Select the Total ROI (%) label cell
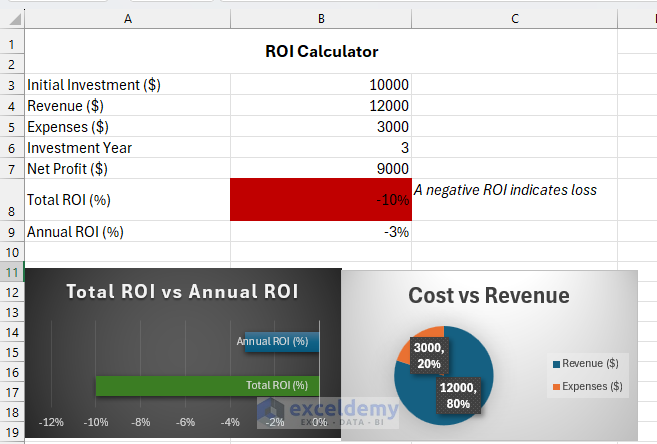Screen dimensions: 657x444 point(127,200)
